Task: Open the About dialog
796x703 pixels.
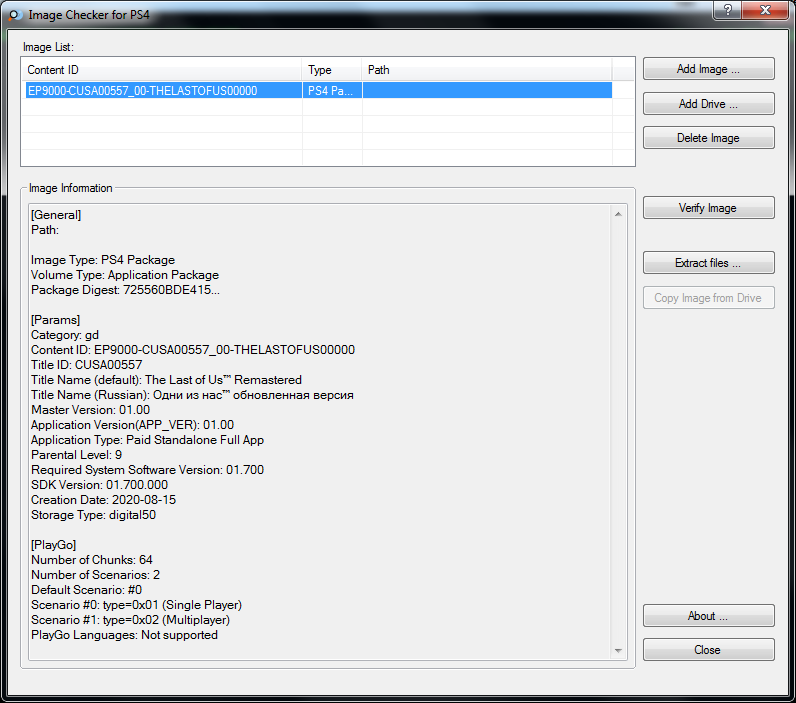Action: [x=708, y=616]
